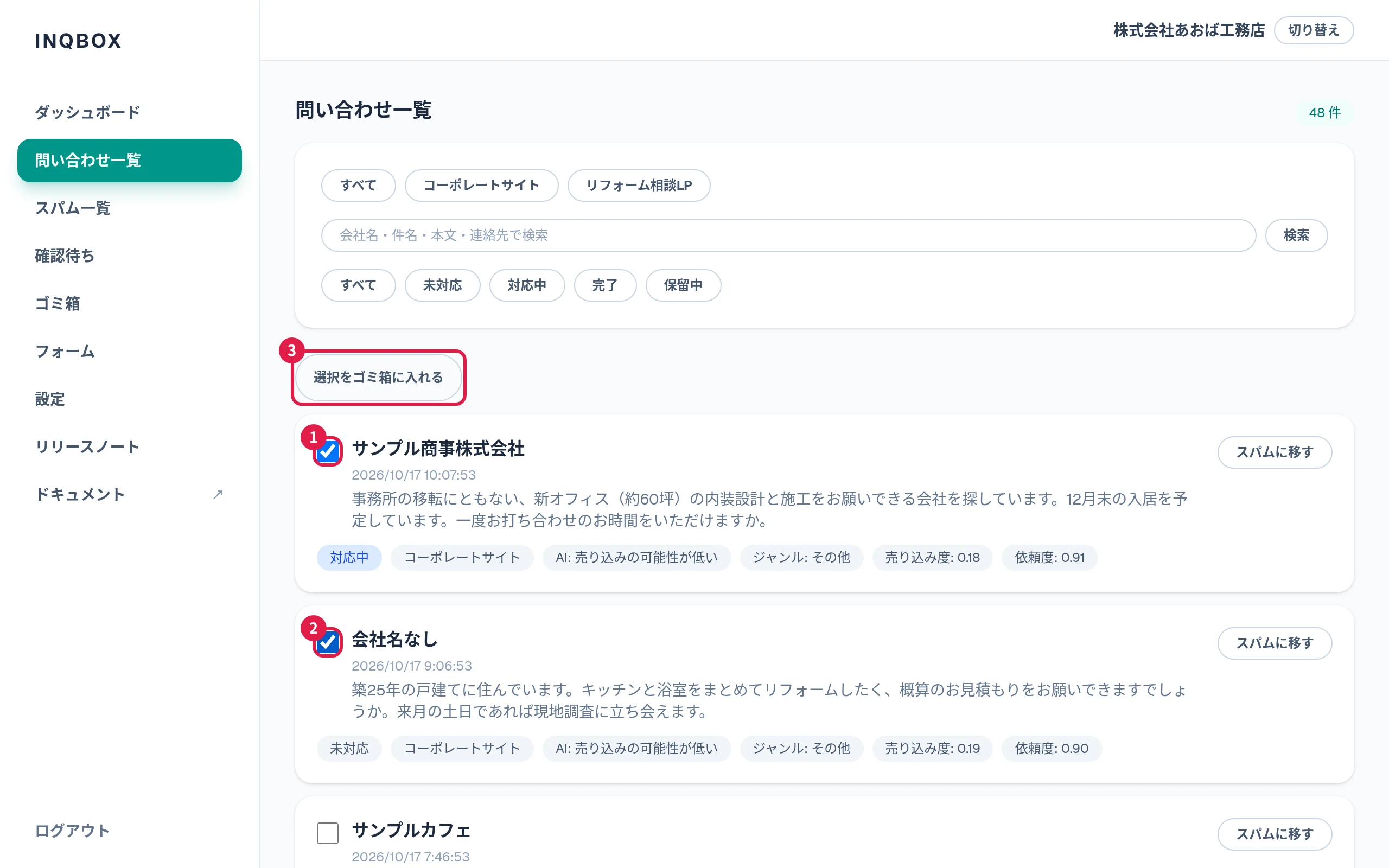Open the ダッシュボード menu item
1389x868 pixels.
click(x=130, y=112)
